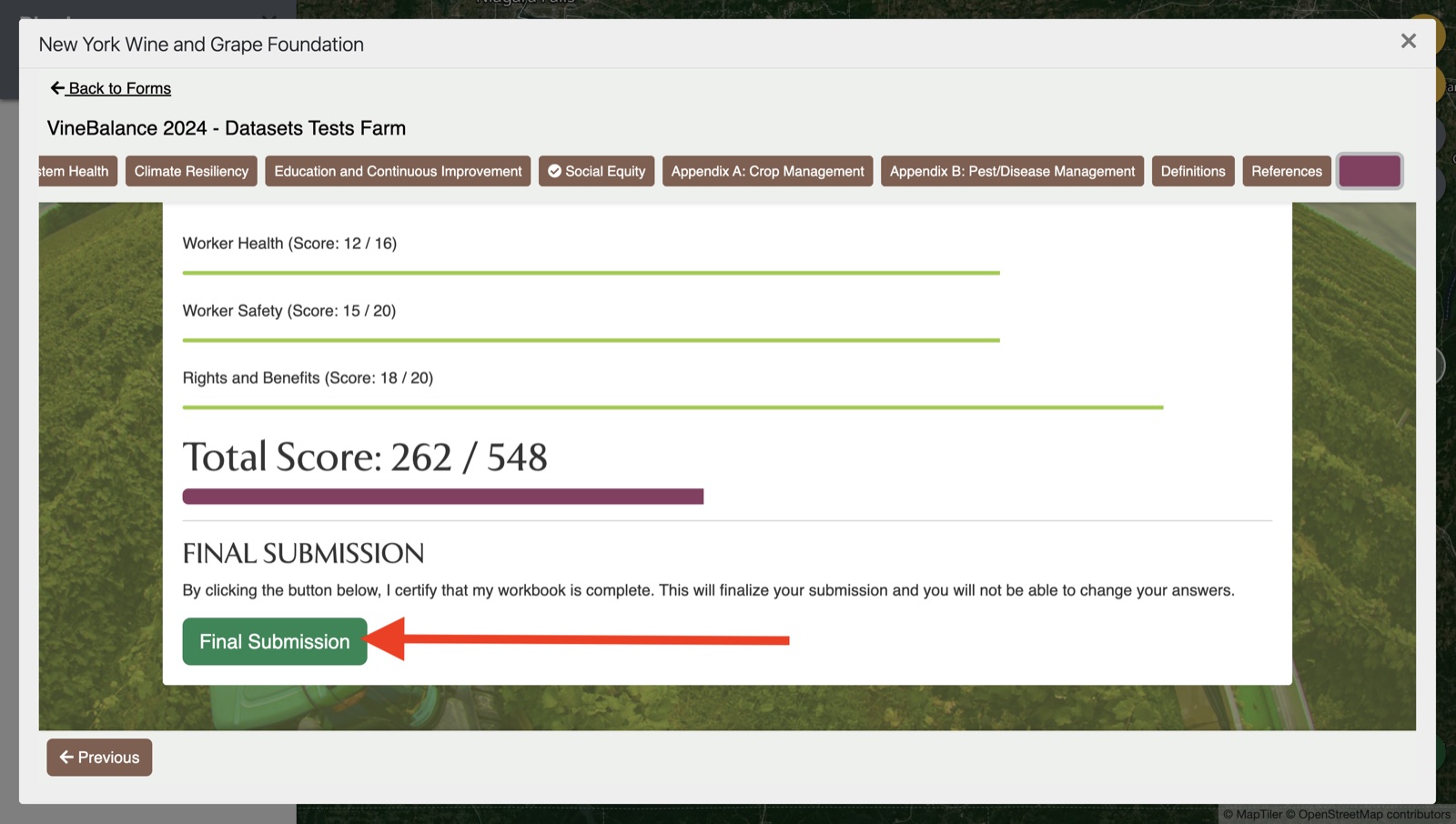Open the References tab
Image resolution: width=1456 pixels, height=824 pixels.
coord(1286,171)
